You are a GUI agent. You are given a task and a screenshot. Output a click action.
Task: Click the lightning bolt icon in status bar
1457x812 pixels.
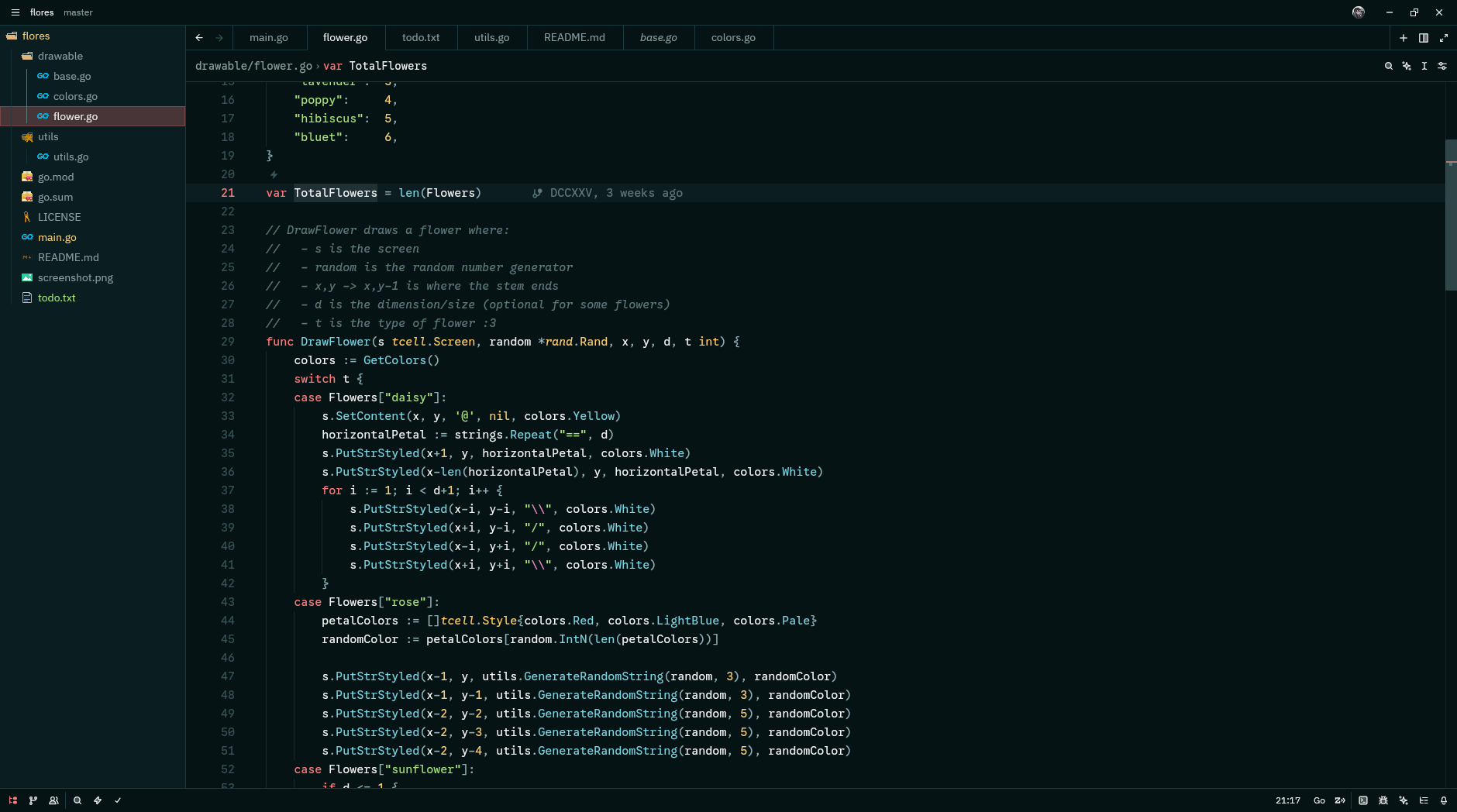98,800
